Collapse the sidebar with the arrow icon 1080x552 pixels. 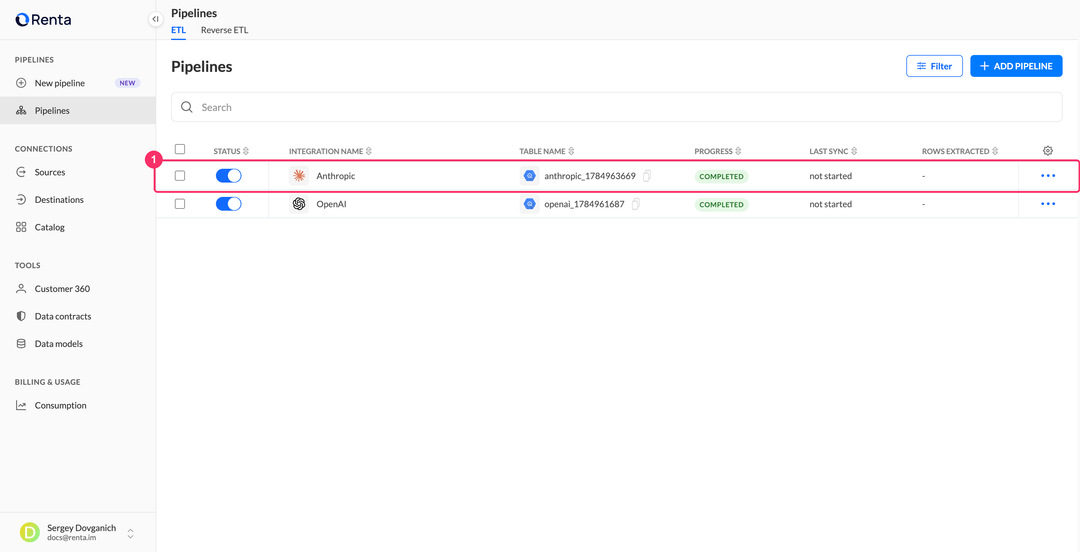pos(156,19)
